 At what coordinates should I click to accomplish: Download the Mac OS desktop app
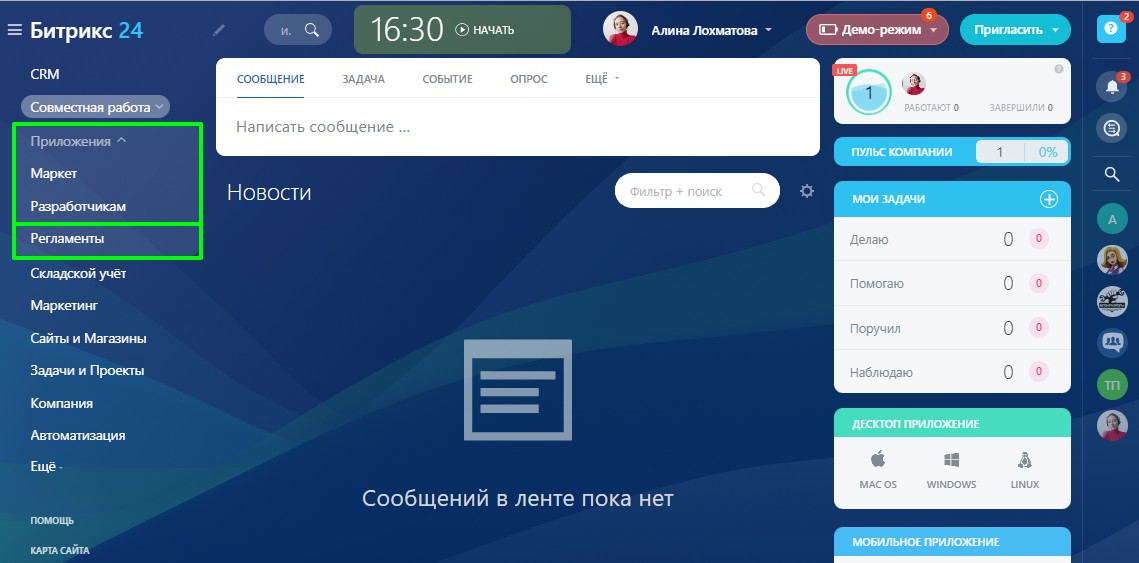(878, 470)
